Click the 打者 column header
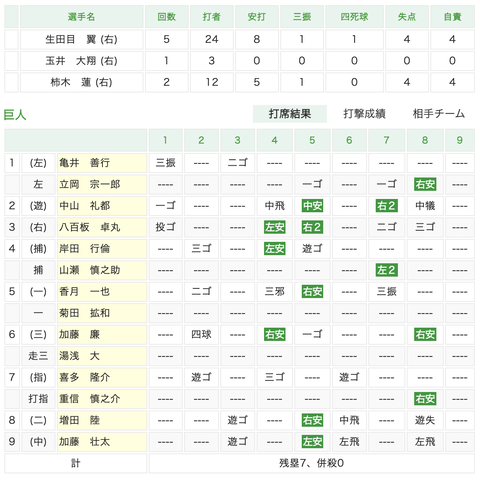This screenshot has height=480, width=480. 212,17
